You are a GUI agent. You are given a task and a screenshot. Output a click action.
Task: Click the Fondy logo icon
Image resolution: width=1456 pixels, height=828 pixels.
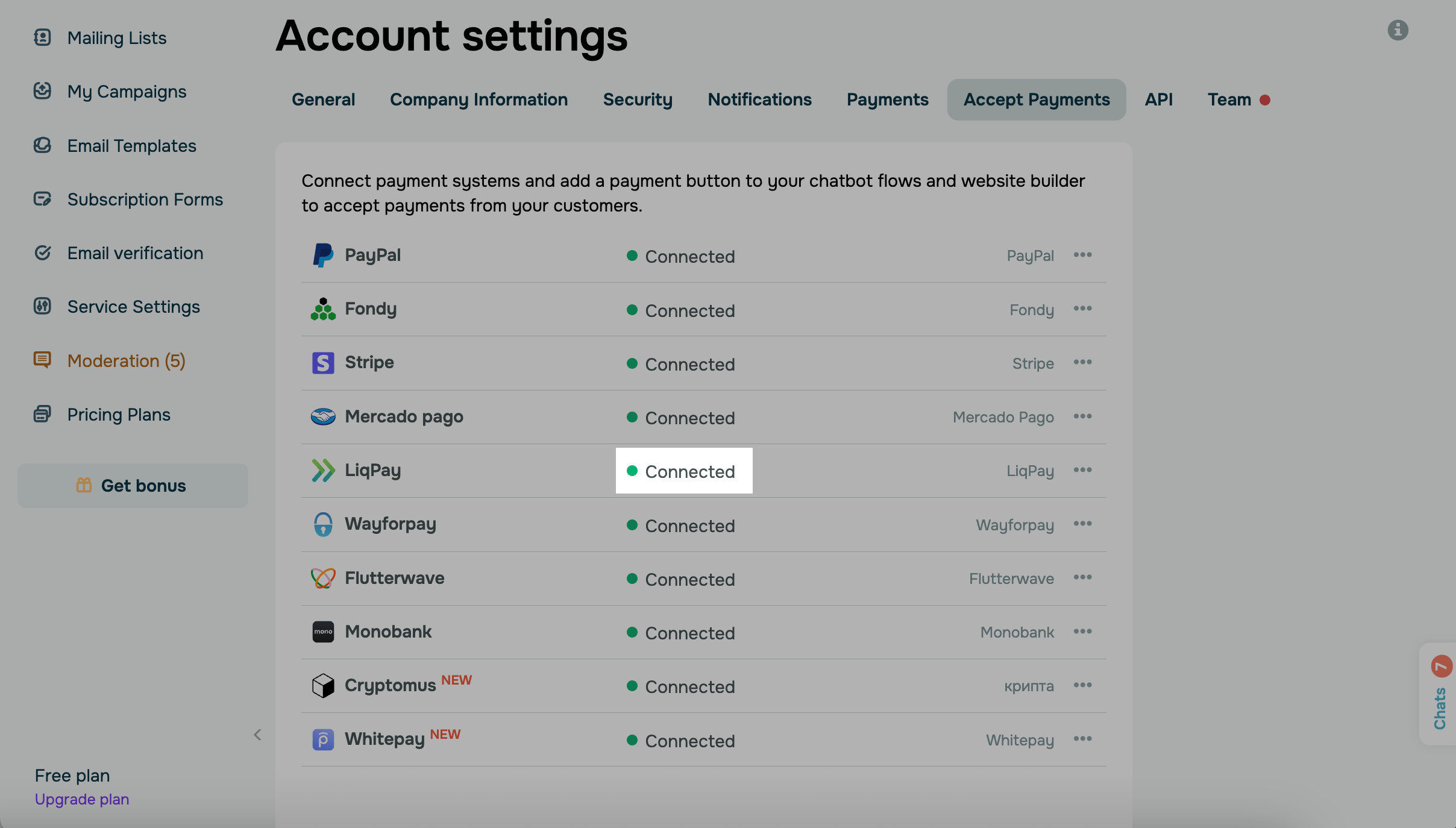pyautogui.click(x=323, y=309)
